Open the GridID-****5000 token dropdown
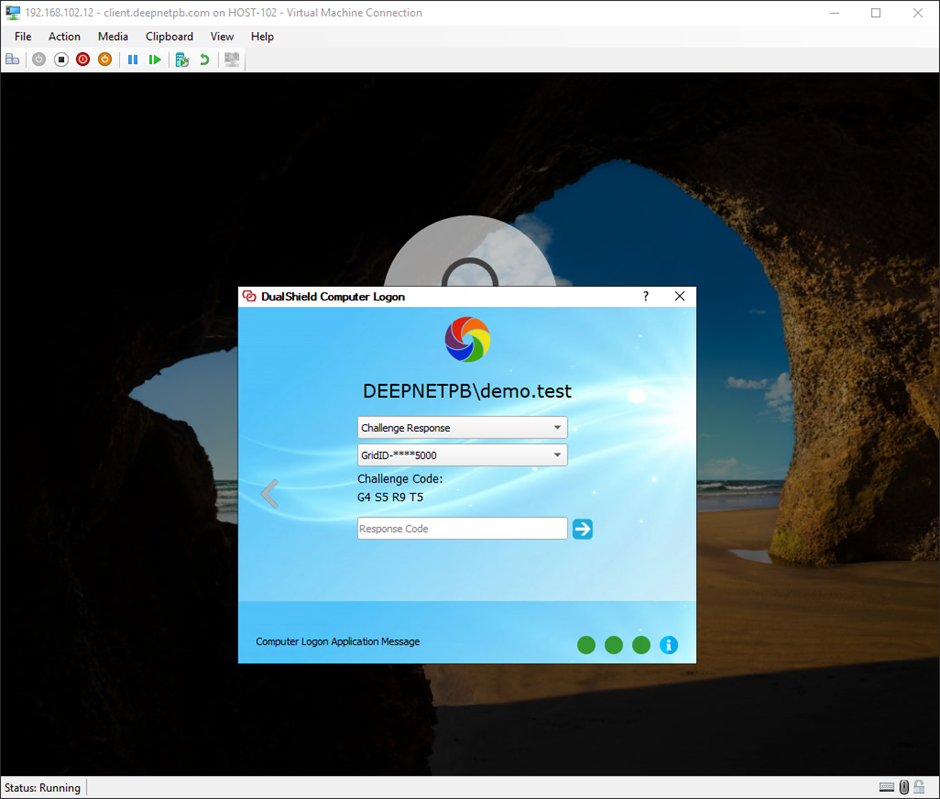This screenshot has width=940, height=799. click(x=462, y=456)
